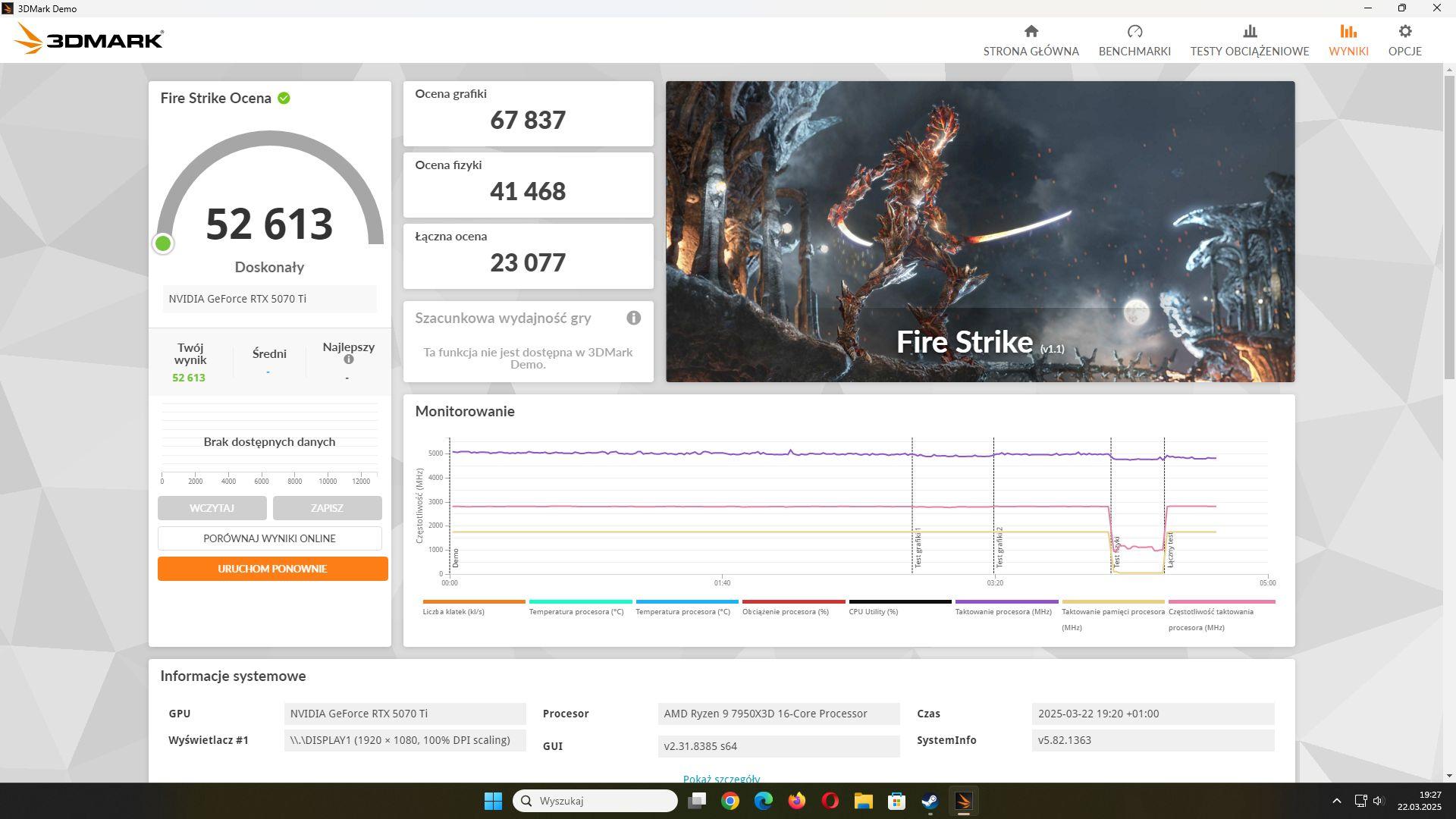The height and width of the screenshot is (819, 1456).
Task: Click green validation checkmark next to Fire Strike Ocena
Action: [284, 98]
